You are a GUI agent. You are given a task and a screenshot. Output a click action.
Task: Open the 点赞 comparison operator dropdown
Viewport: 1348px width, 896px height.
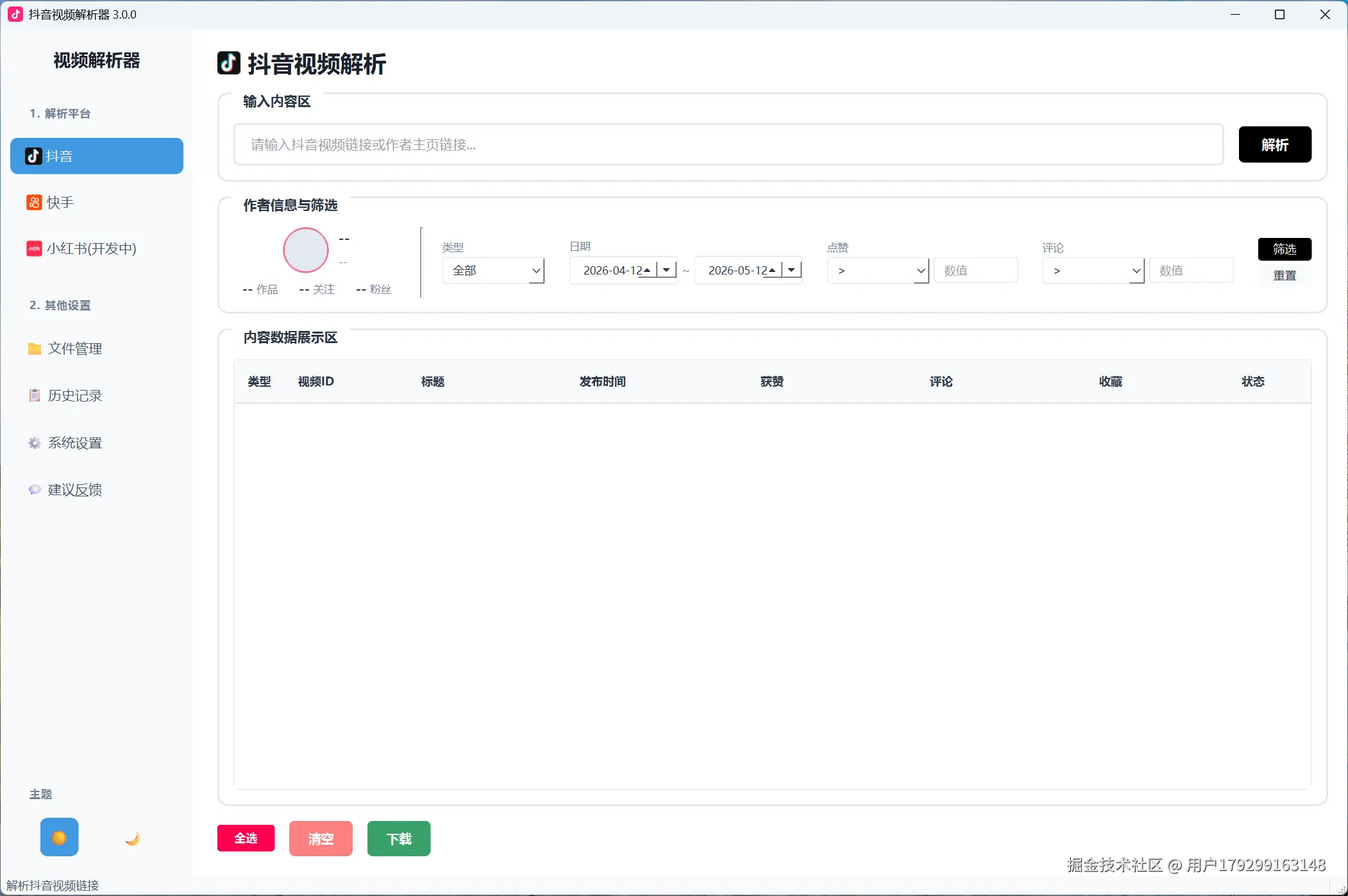878,270
